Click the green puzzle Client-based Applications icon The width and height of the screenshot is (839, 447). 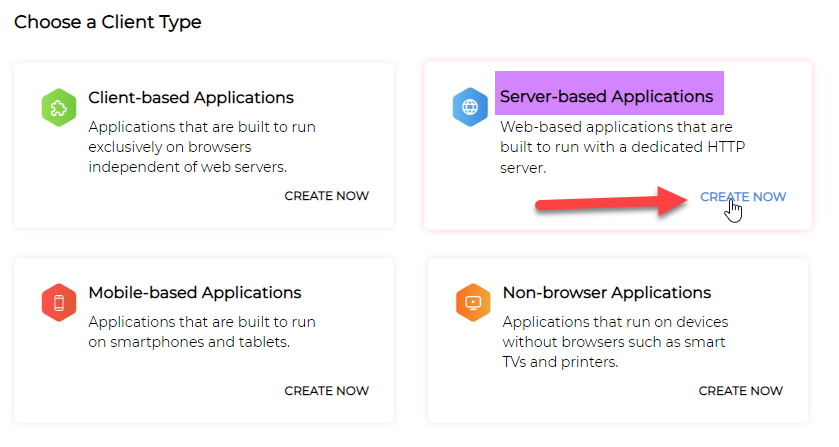(59, 108)
